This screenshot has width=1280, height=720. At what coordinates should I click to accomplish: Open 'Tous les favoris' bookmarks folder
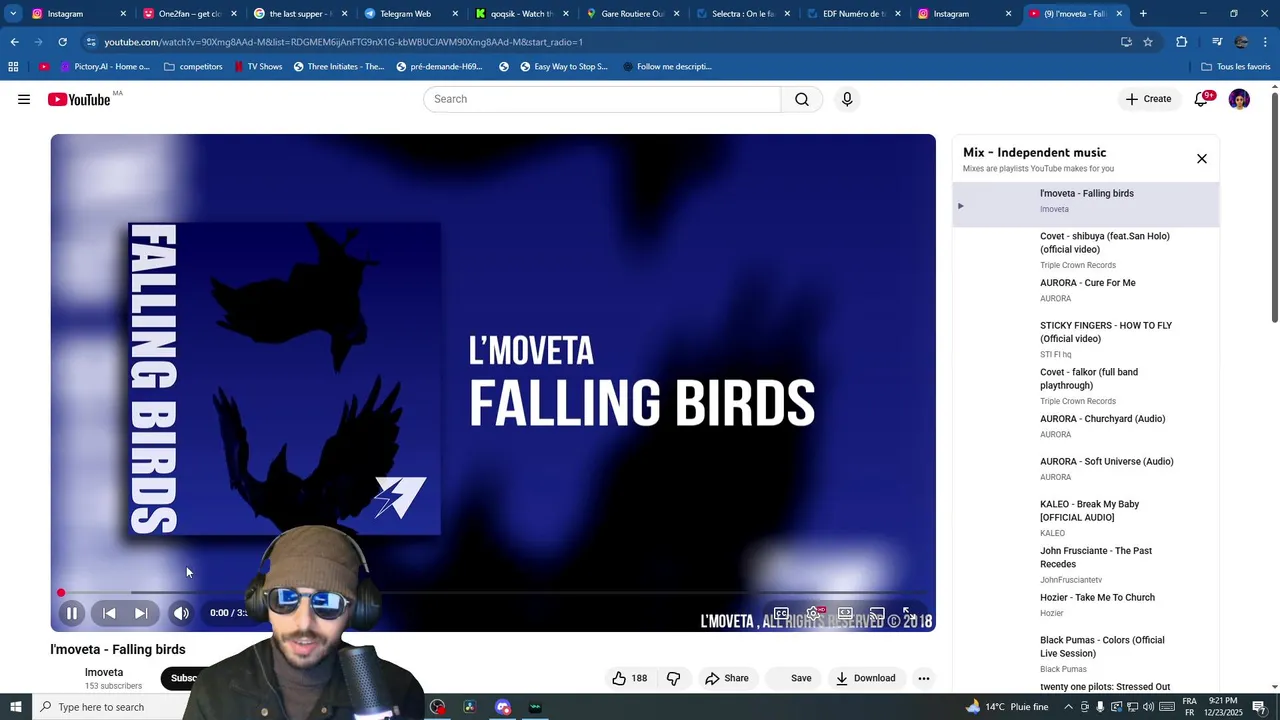(x=1236, y=67)
